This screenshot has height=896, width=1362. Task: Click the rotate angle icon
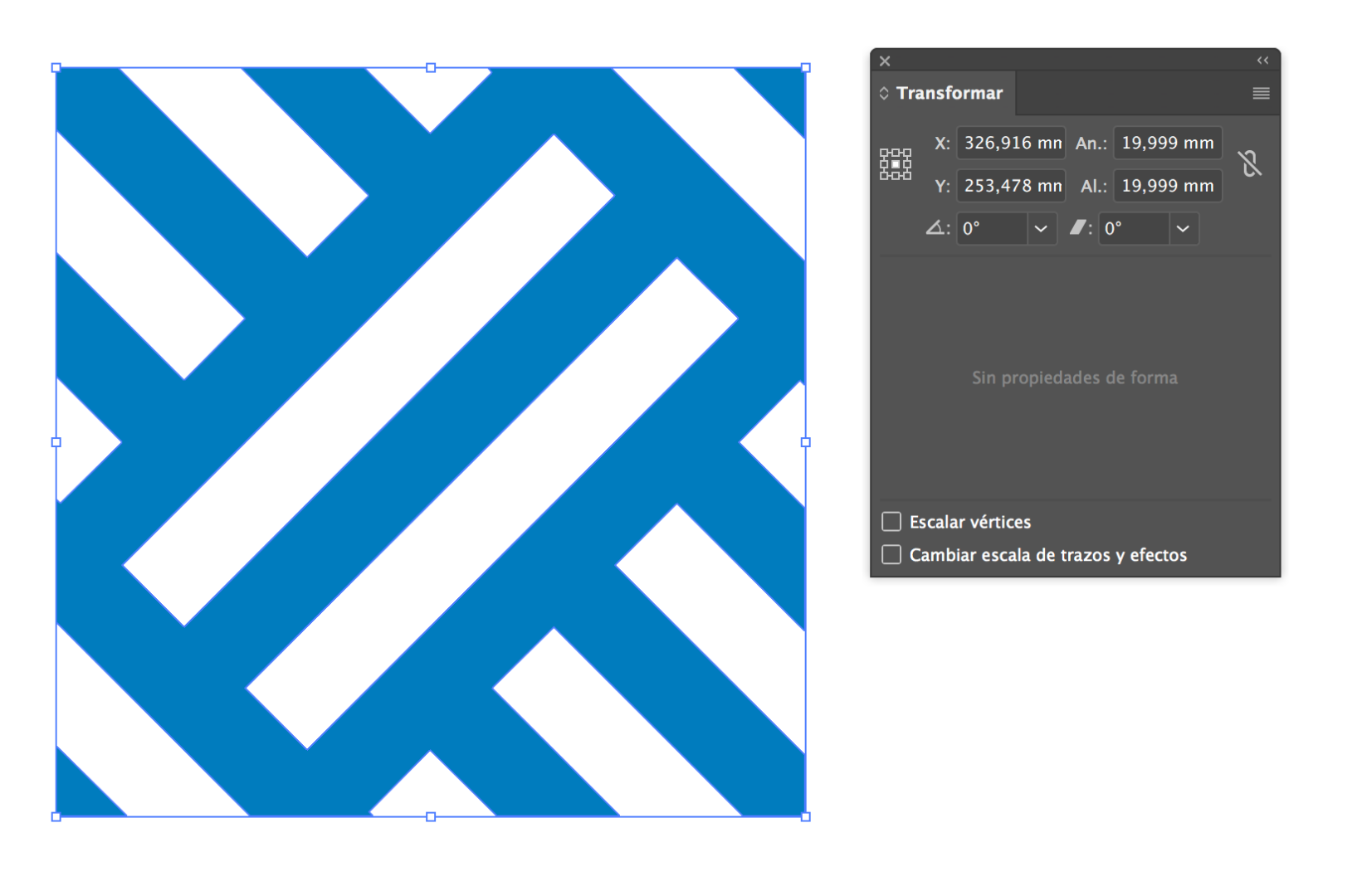coord(935,227)
